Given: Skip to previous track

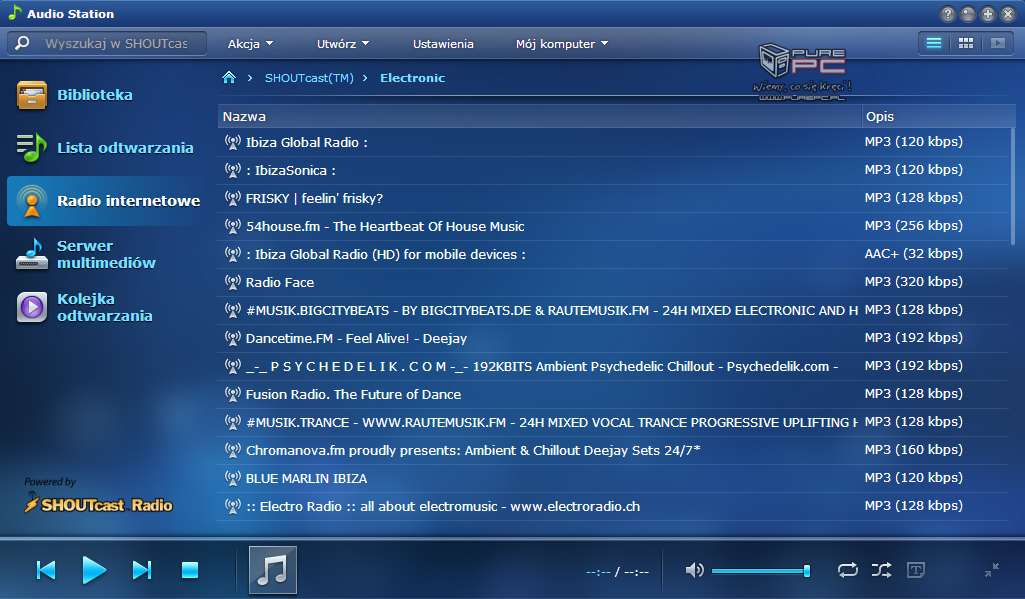Looking at the screenshot, I should pyautogui.click(x=46, y=570).
